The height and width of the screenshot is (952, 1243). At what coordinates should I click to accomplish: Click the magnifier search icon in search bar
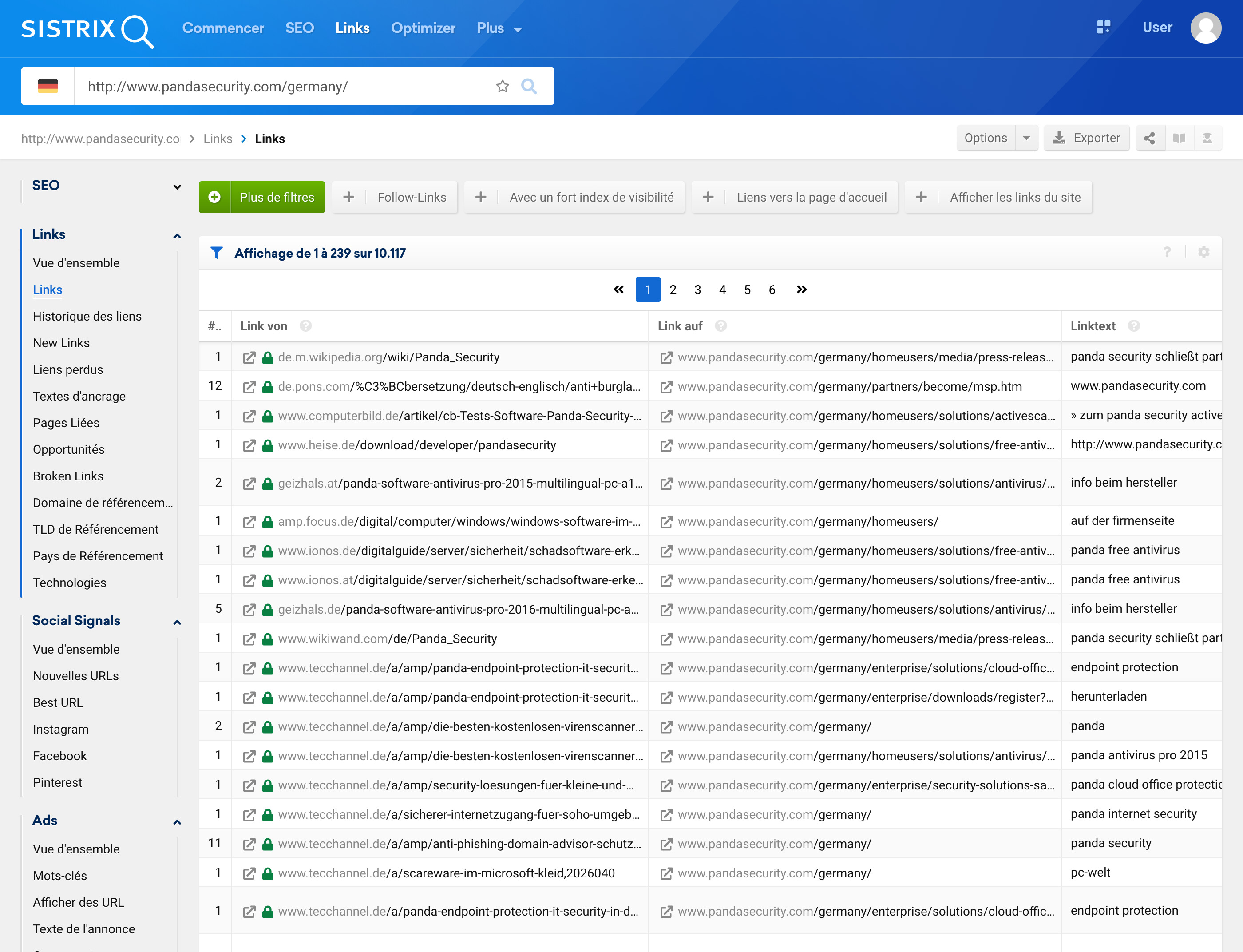pos(529,86)
